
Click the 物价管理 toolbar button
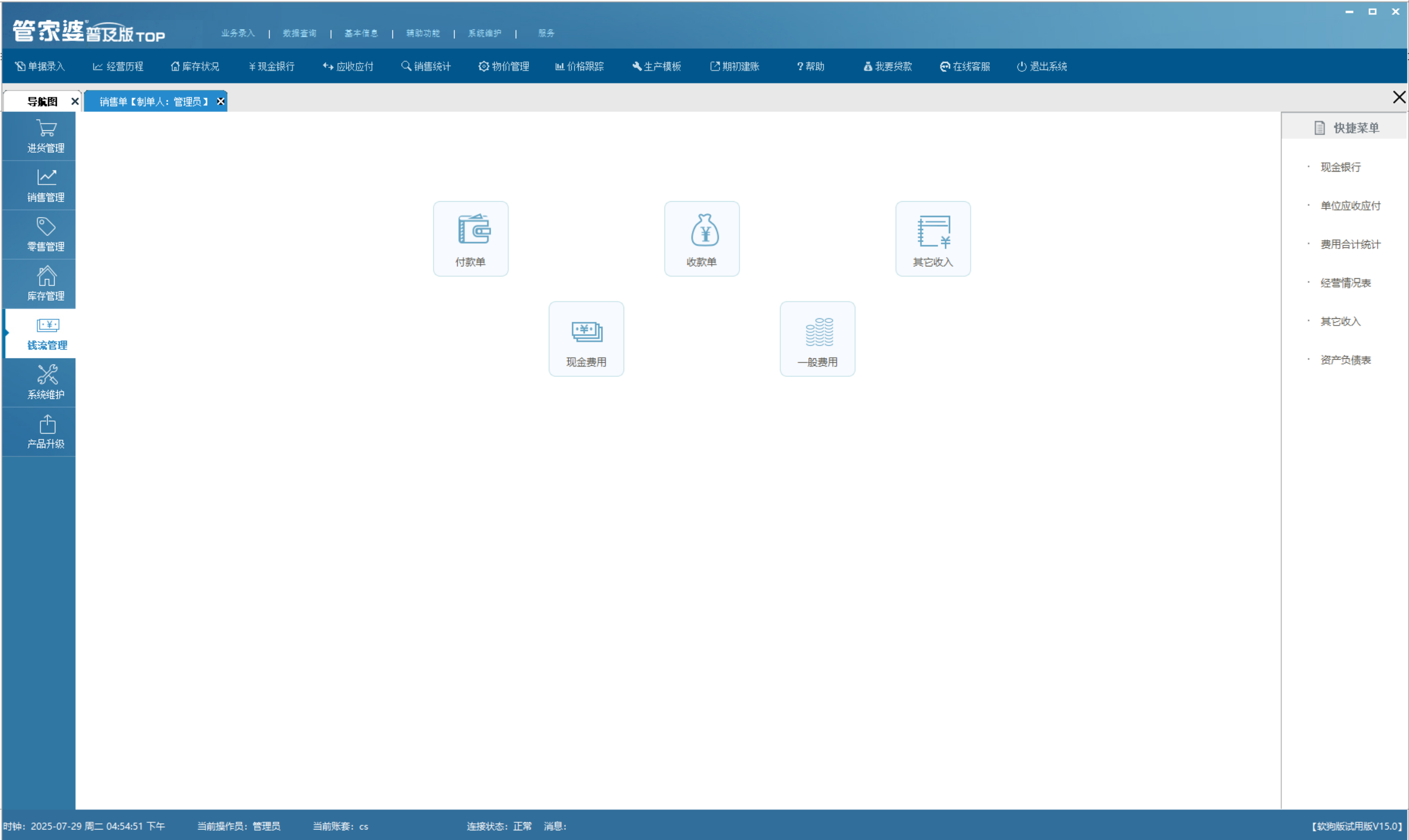click(x=503, y=66)
